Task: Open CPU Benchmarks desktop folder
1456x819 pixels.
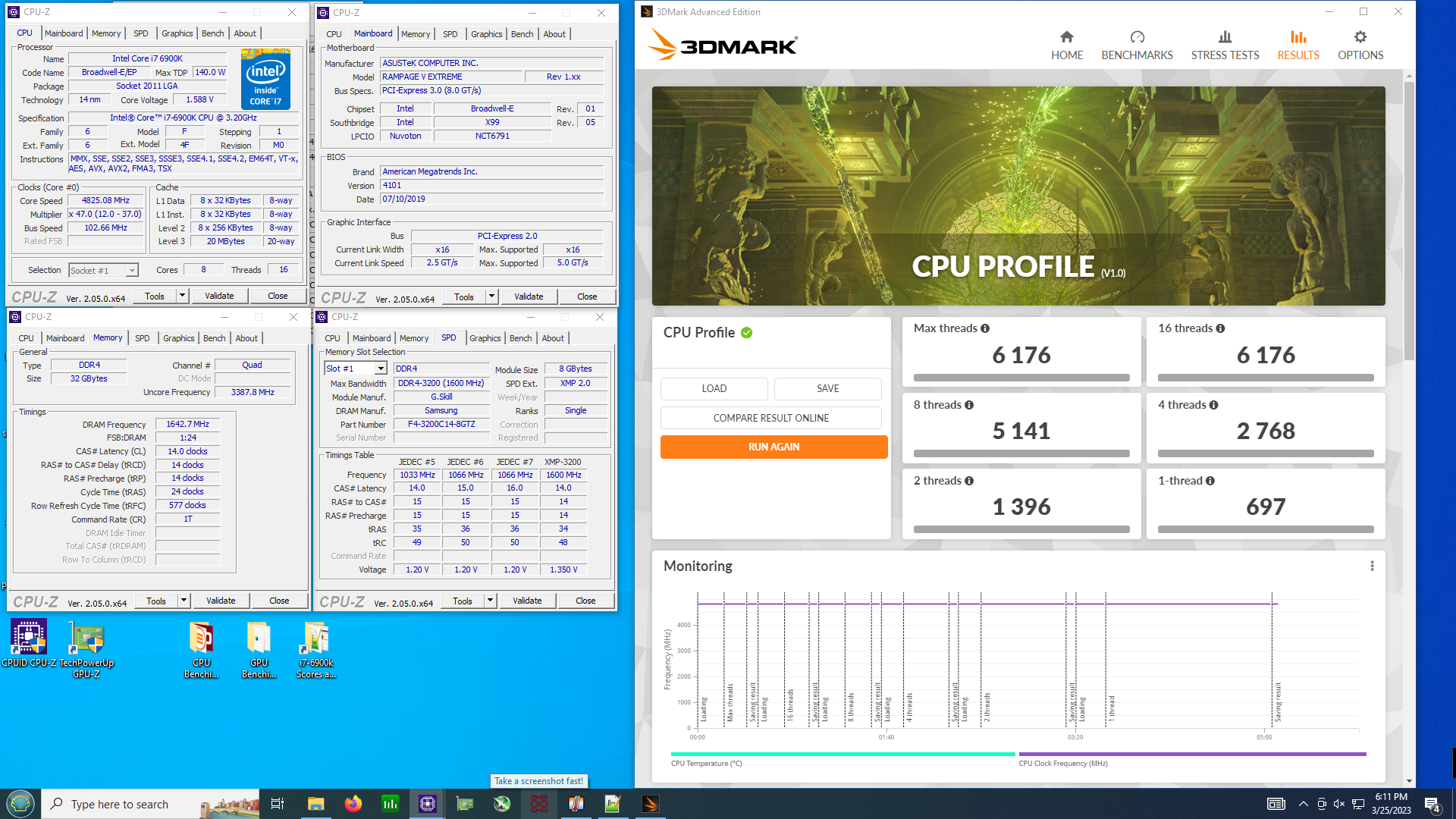Action: 201,648
